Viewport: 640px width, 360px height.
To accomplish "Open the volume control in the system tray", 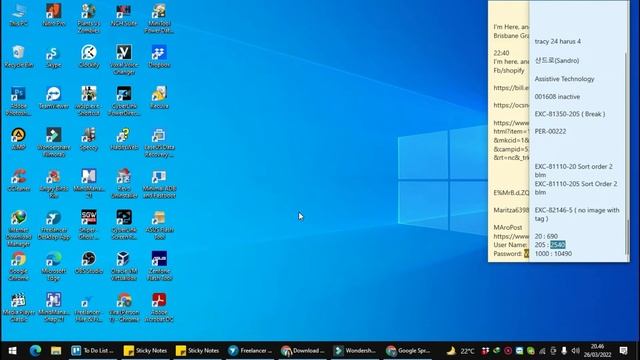I will 576,351.
